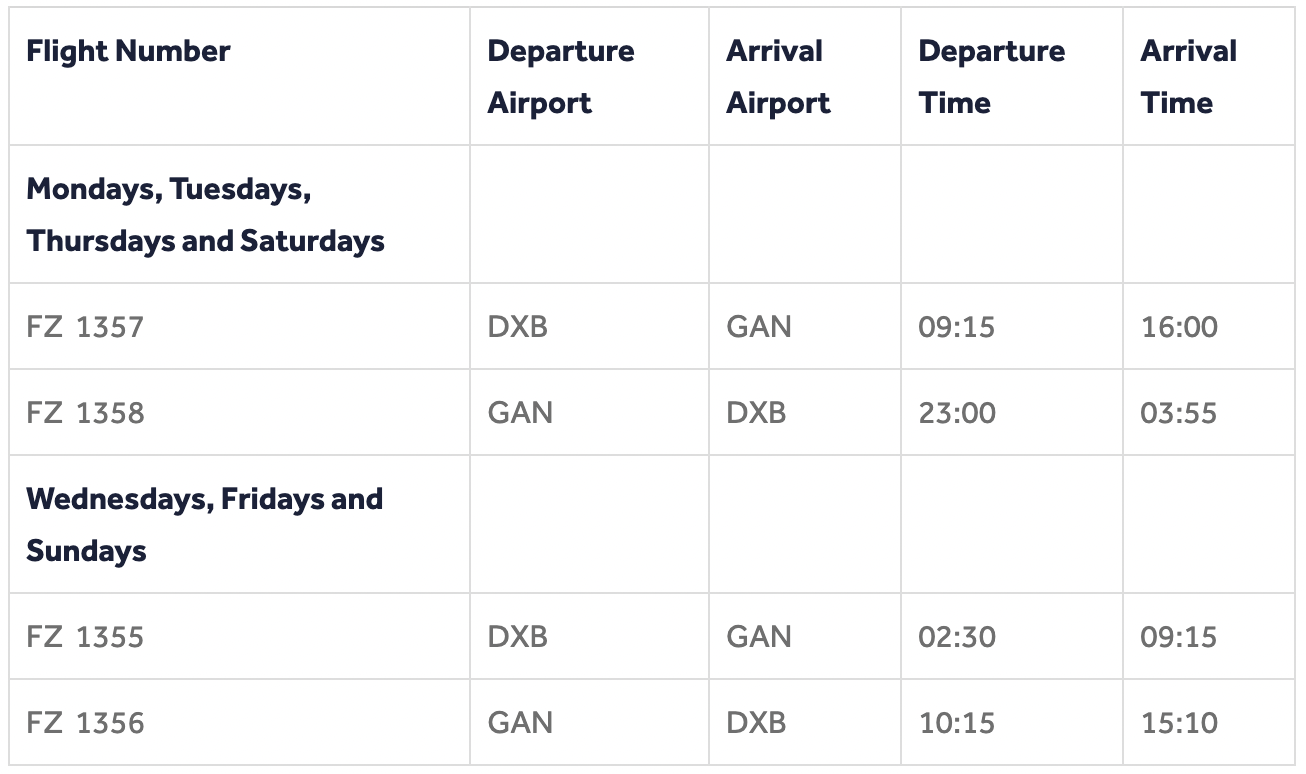Click the Mondays, Tuesdays, Thursdays and Saturdays heading
The image size is (1306, 774).
click(x=205, y=214)
